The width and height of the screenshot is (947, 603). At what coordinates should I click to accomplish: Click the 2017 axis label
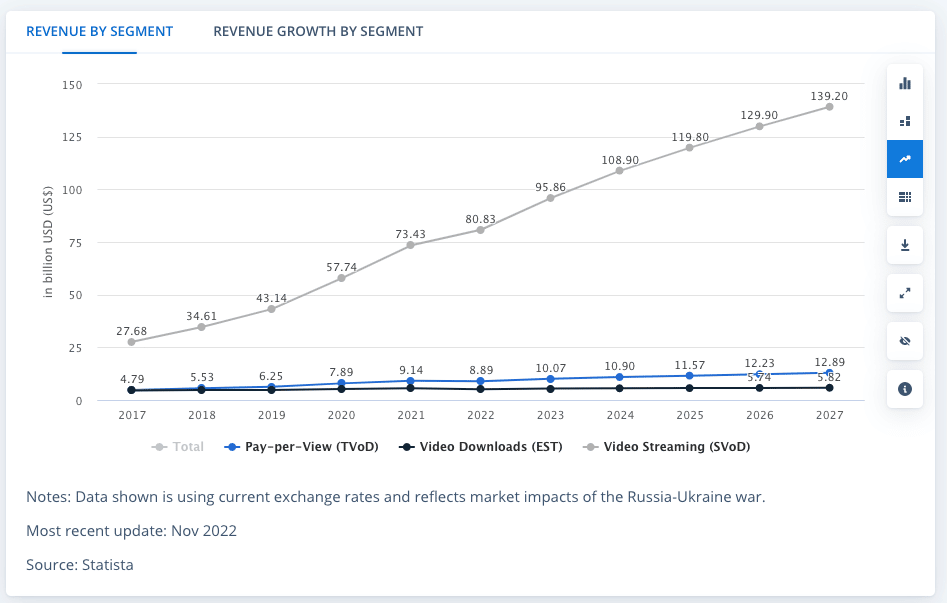coord(131,413)
